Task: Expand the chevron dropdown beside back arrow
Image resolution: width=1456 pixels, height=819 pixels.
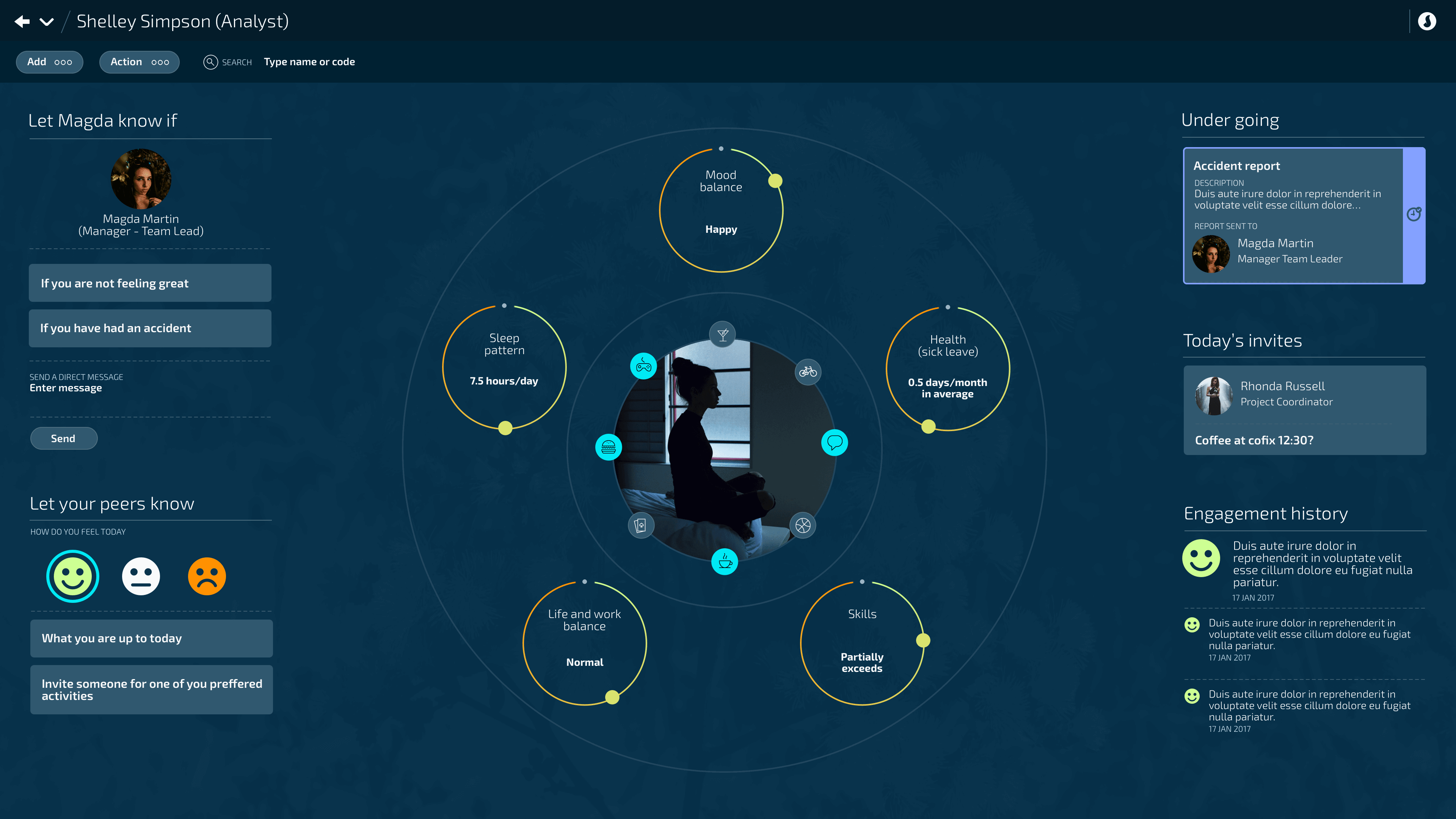Action: [x=47, y=22]
